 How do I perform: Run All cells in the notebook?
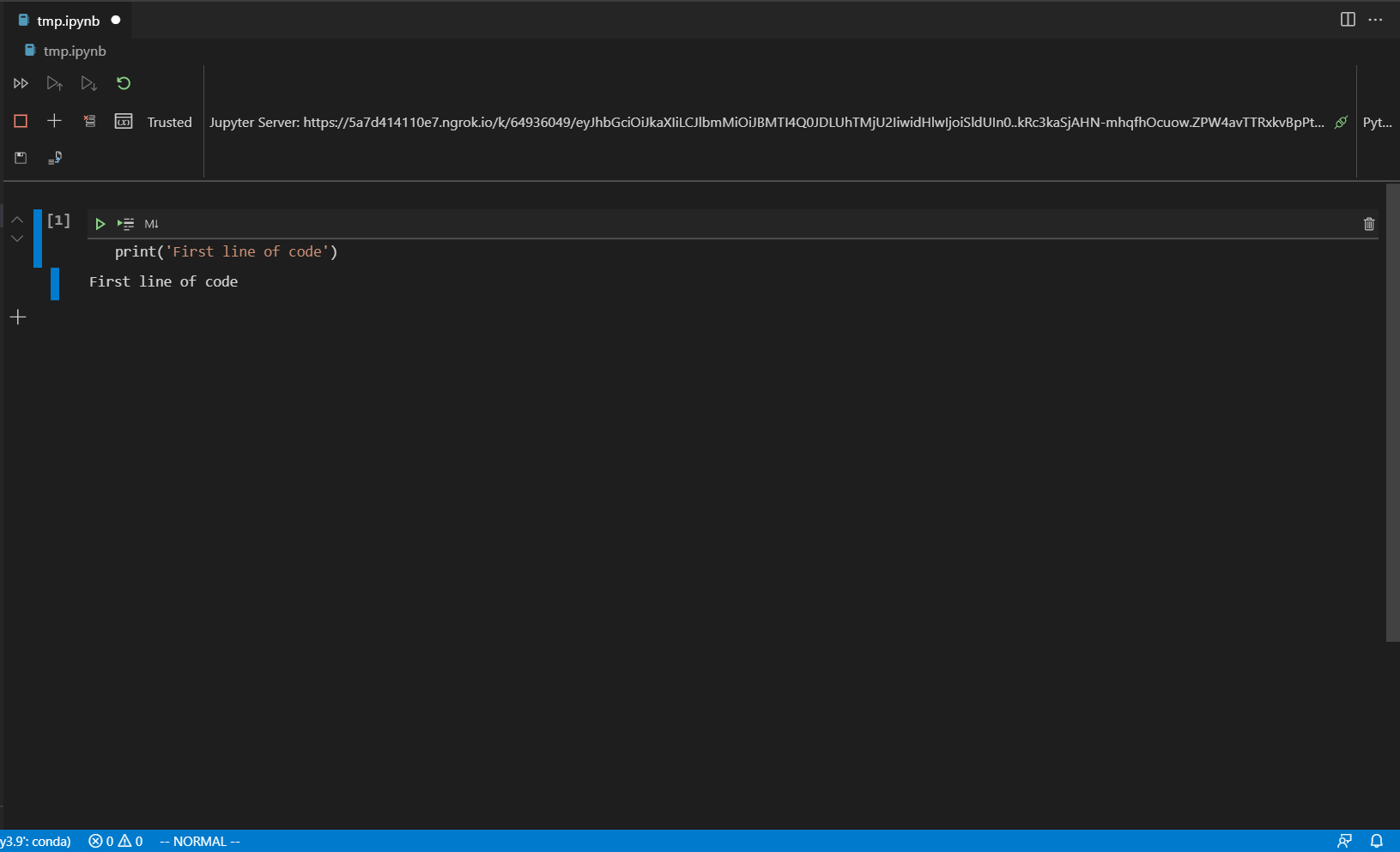click(x=21, y=83)
